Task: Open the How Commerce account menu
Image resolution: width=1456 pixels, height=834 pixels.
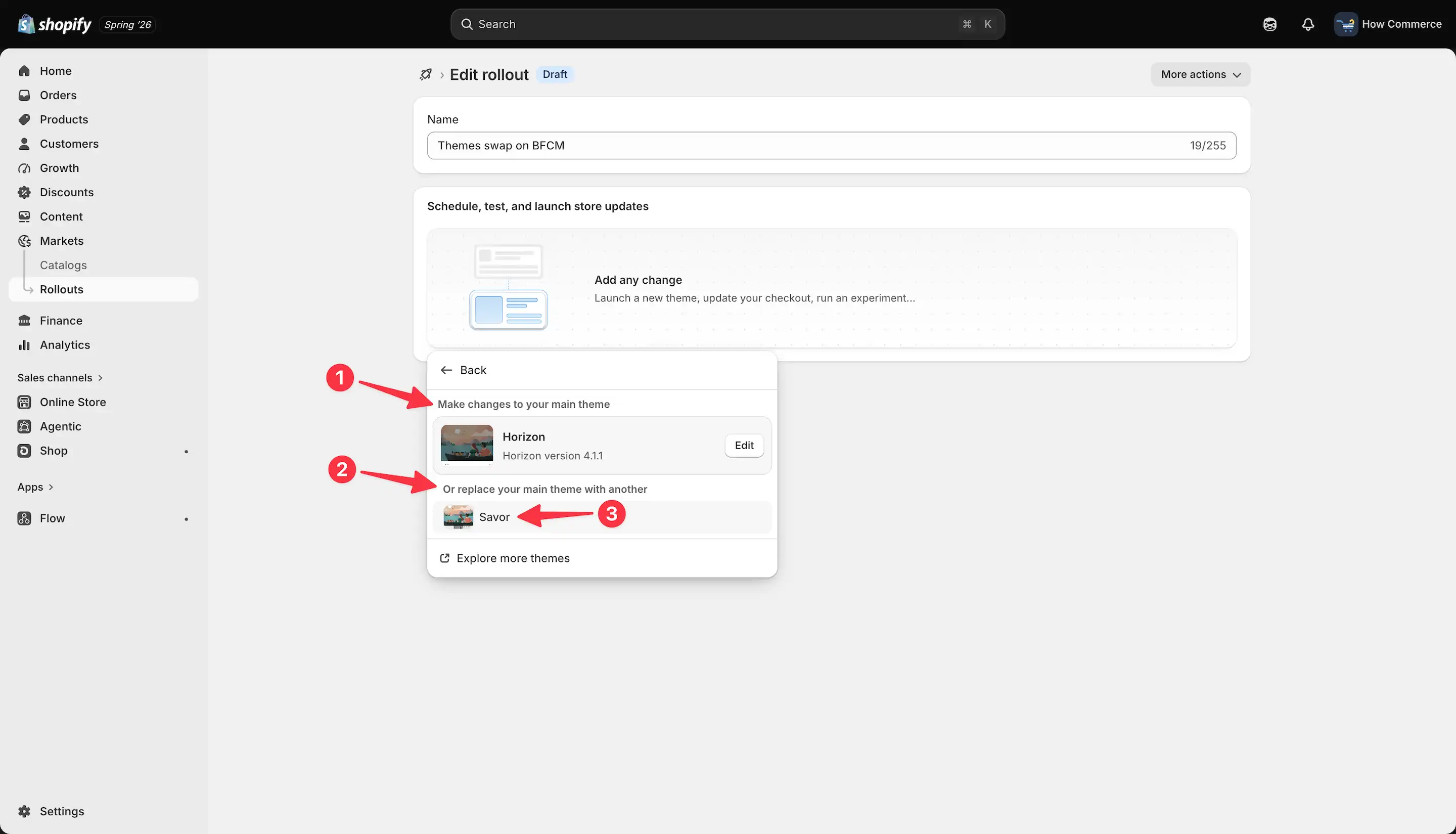Action: coord(1388,24)
